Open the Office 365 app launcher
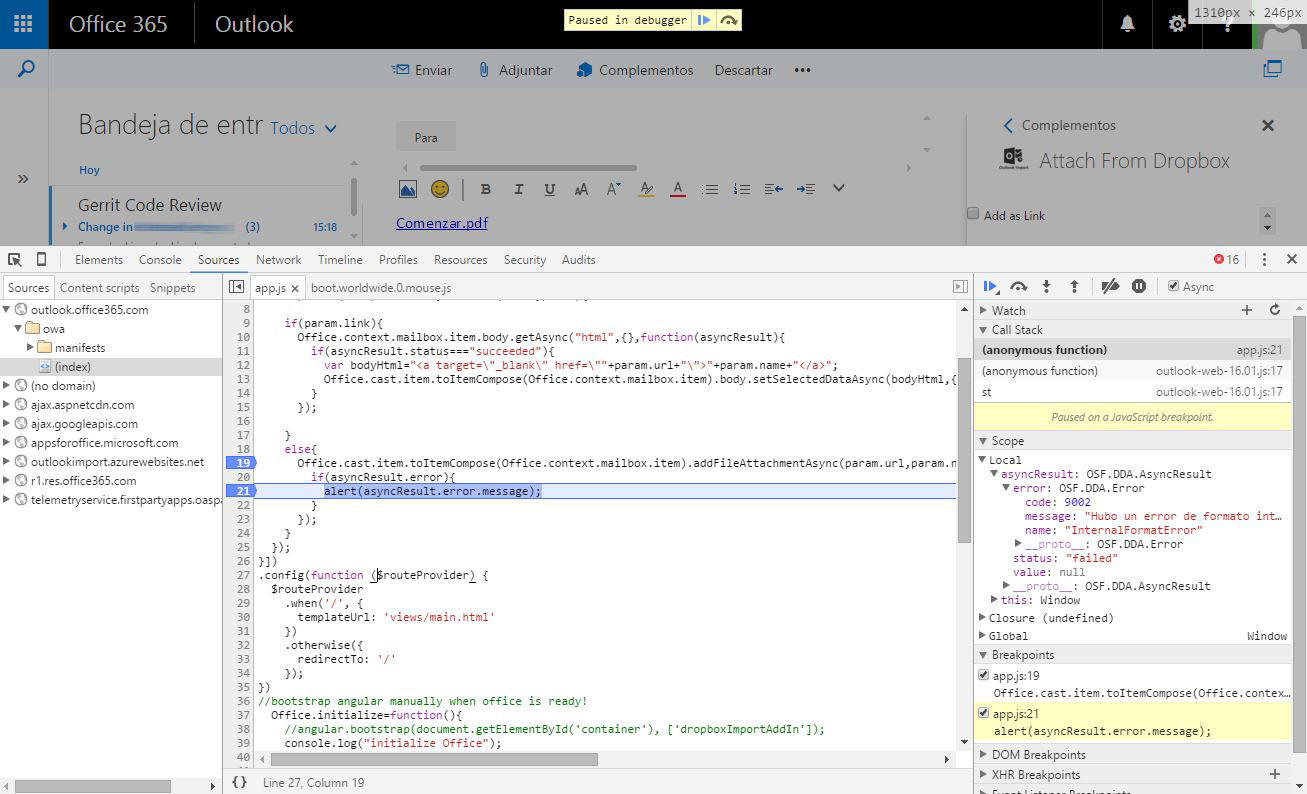Image resolution: width=1307 pixels, height=794 pixels. pos(24,24)
